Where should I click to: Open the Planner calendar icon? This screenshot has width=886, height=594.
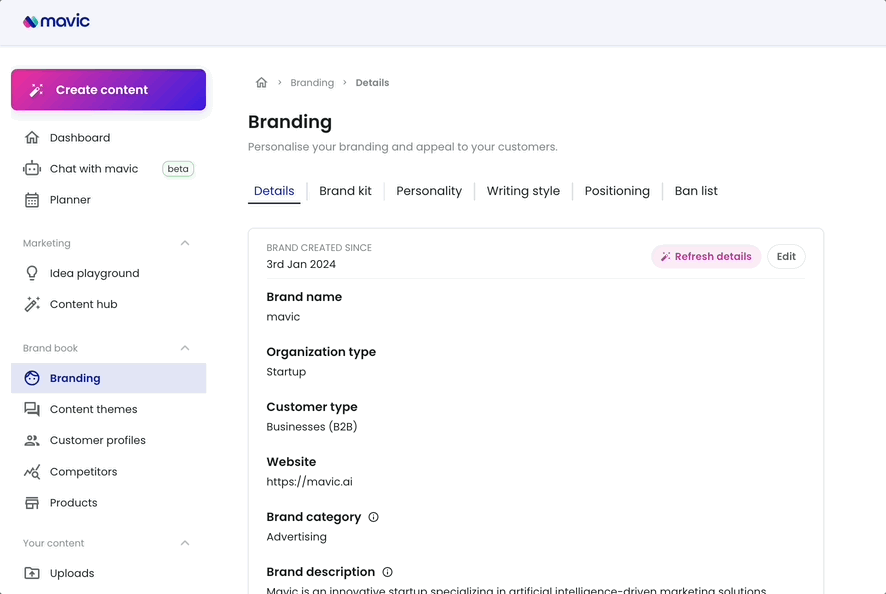point(32,200)
